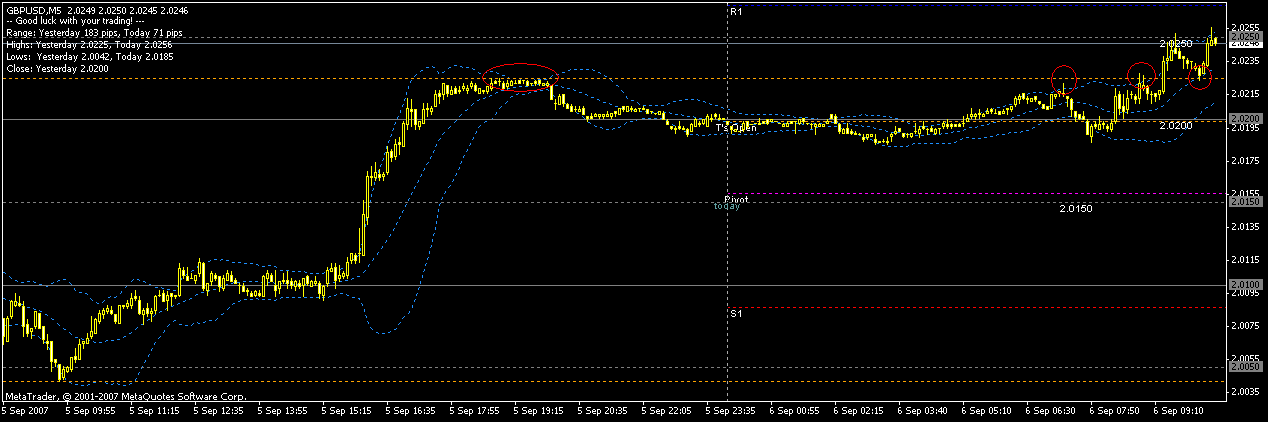This screenshot has width=1268, height=422.
Task: Select the 2.0200 text label on chart
Action: click(x=1175, y=125)
